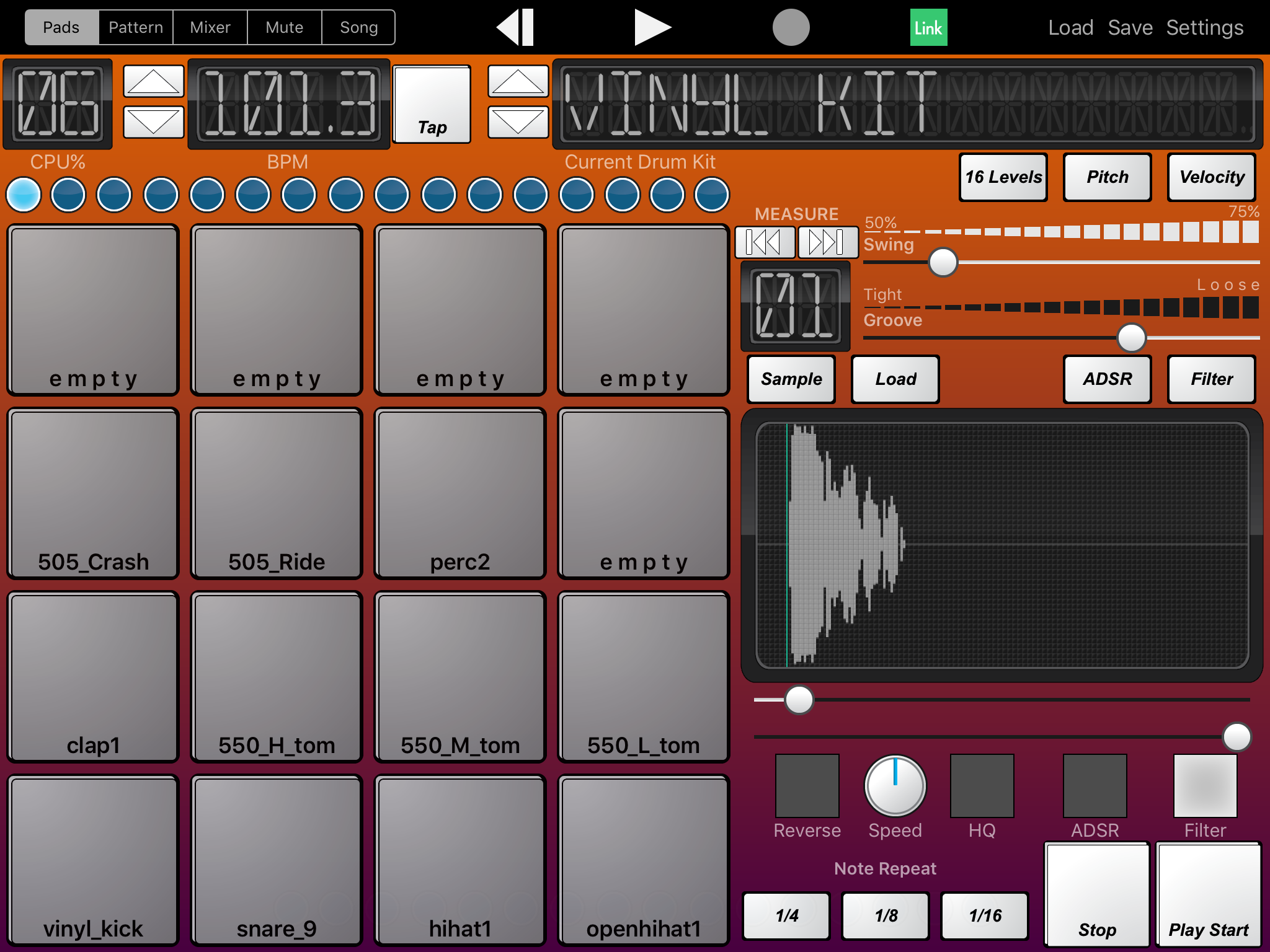Toggle the Reverse sample switch
Image resolution: width=1270 pixels, height=952 pixels.
pos(807,785)
